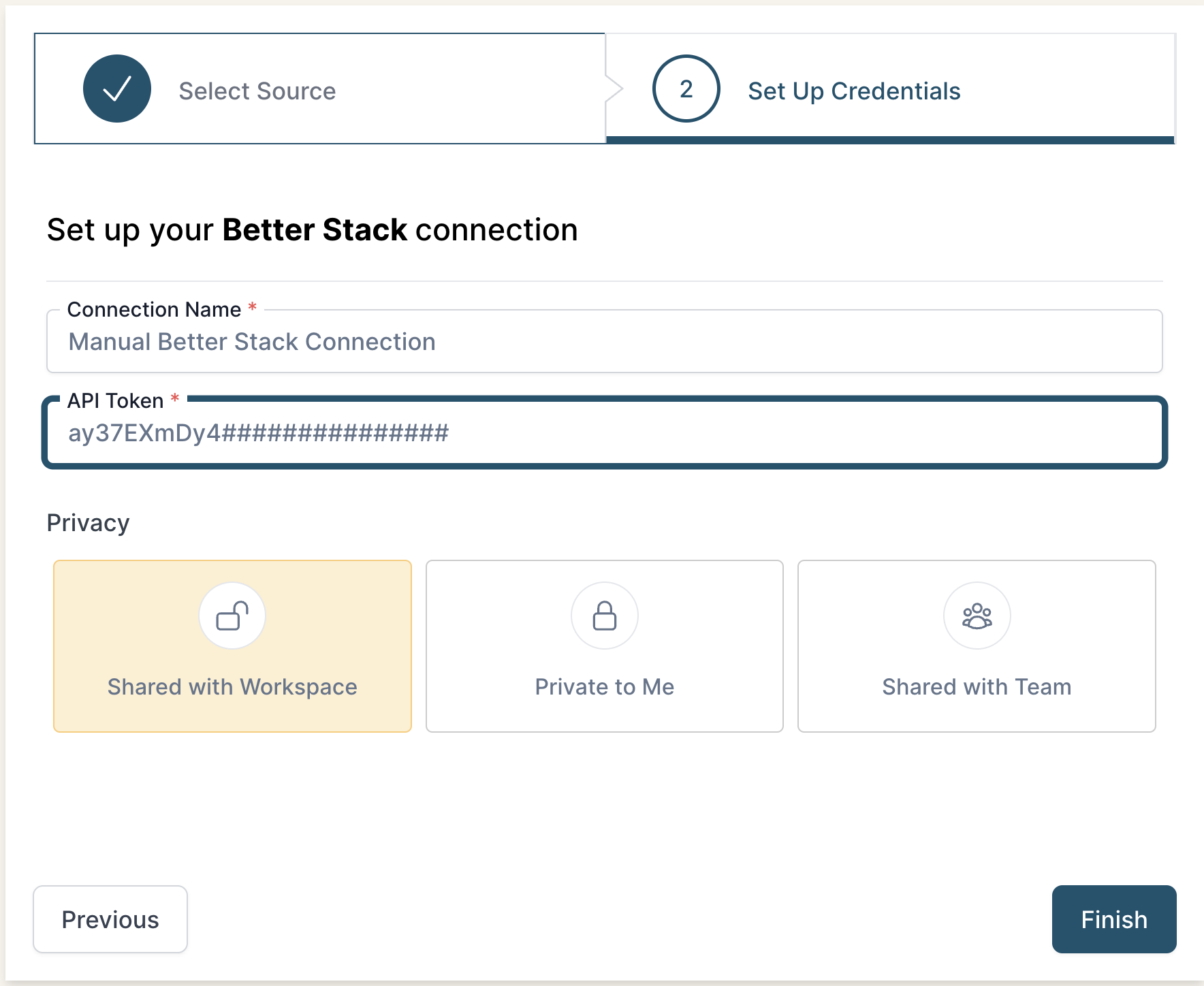Click the API Token label
This screenshot has width=1204, height=986.
click(x=114, y=400)
